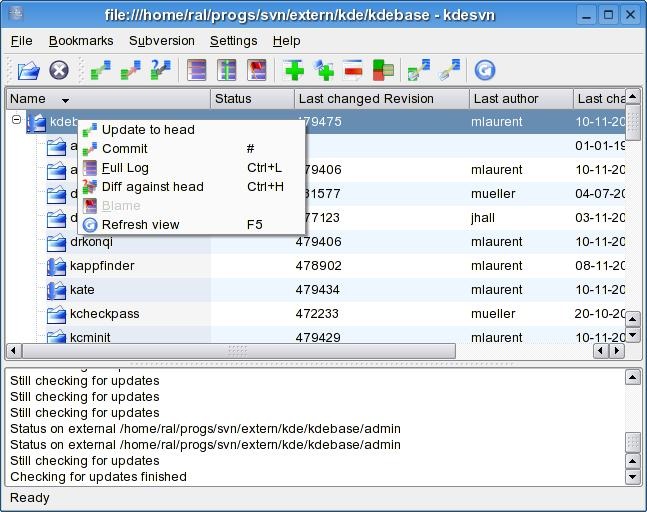The image size is (647, 512).
Task: Click the folder icon next to kappfinder
Action: (56, 266)
